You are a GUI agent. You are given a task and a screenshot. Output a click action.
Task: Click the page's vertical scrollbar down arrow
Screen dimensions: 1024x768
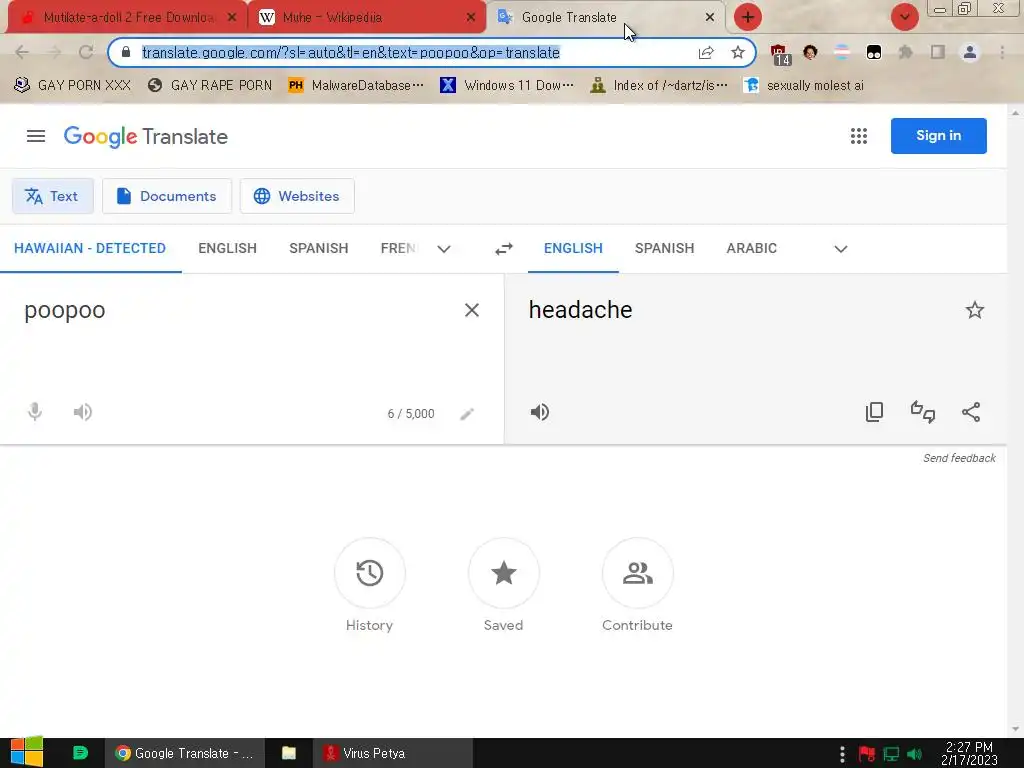click(1015, 729)
